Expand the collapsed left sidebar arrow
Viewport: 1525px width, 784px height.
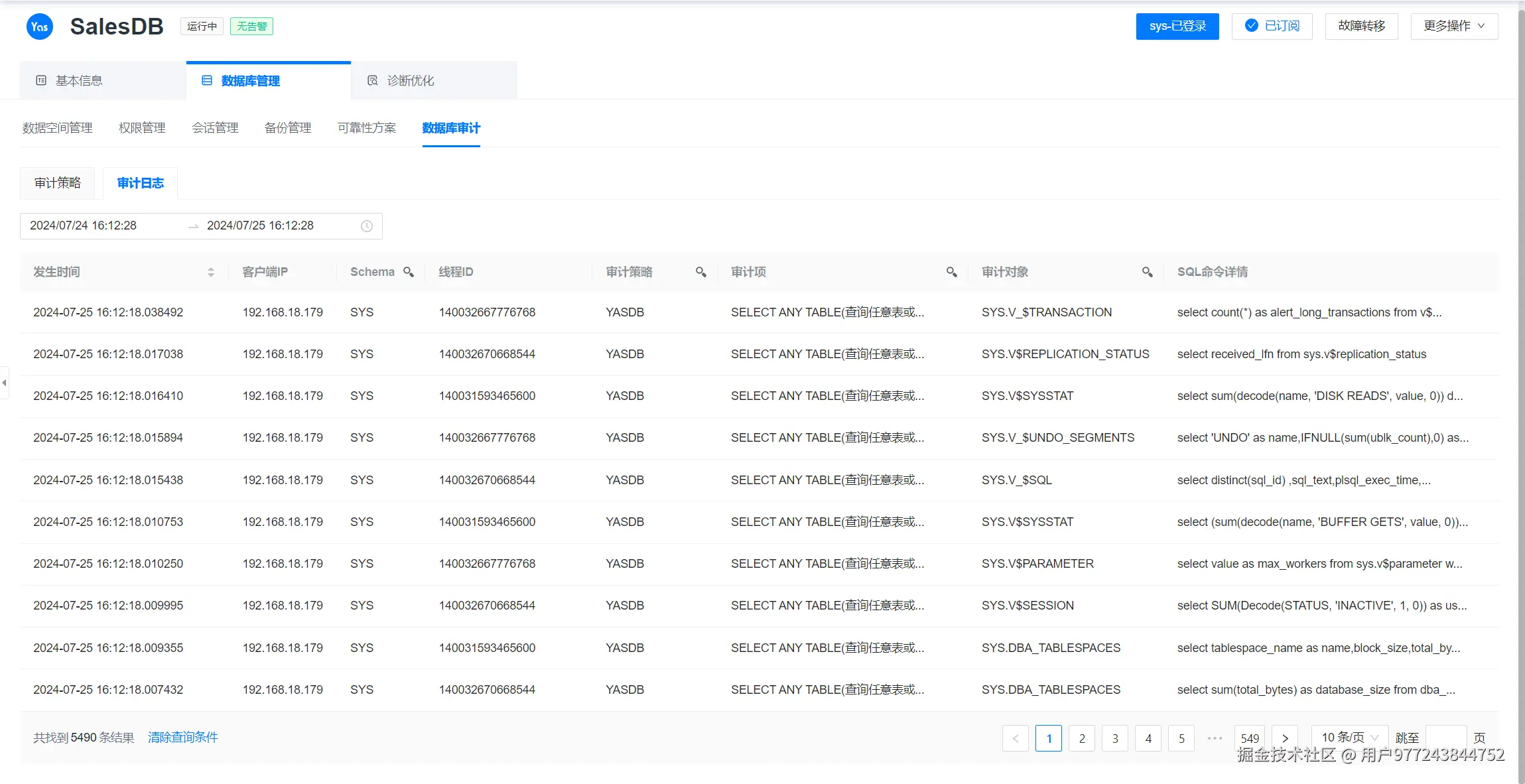click(x=5, y=383)
